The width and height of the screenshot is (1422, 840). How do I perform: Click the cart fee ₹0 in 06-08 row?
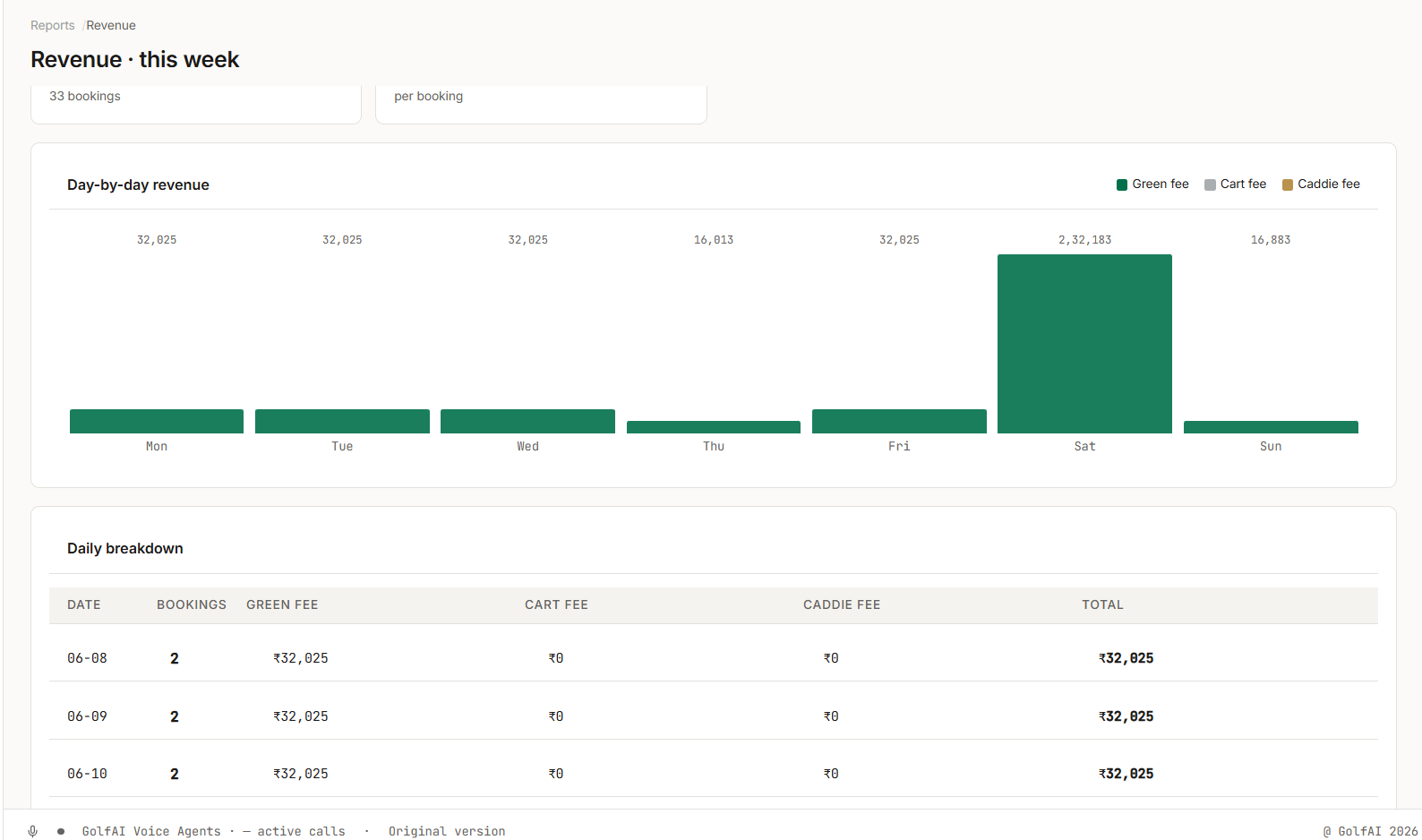pos(556,658)
